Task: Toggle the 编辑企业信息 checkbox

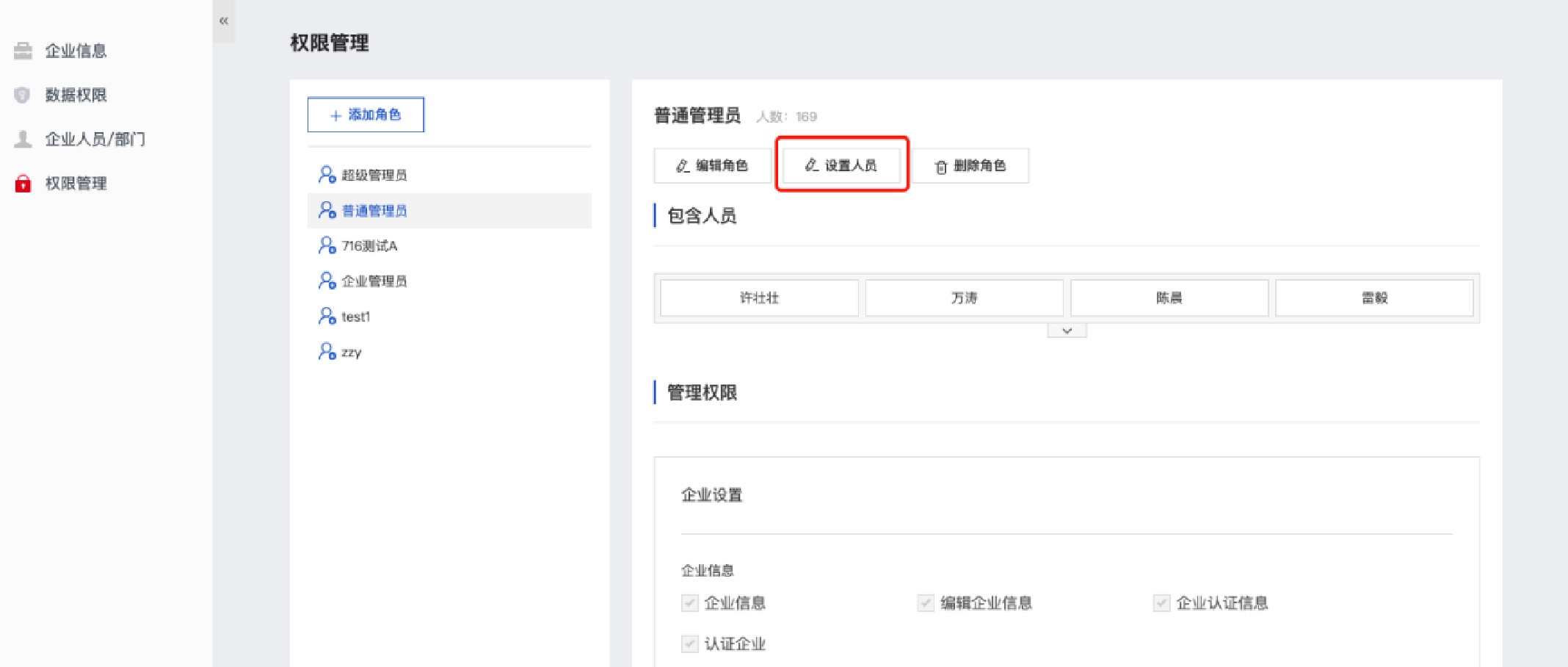Action: pyautogui.click(x=925, y=603)
